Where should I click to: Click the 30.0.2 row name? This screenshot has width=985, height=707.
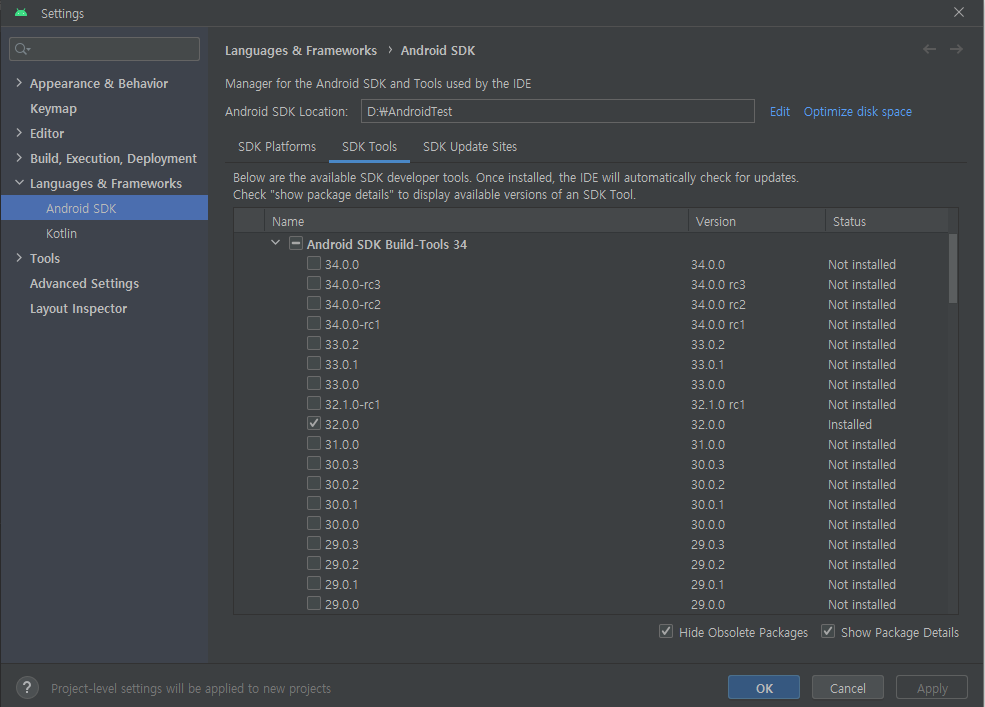tap(342, 484)
